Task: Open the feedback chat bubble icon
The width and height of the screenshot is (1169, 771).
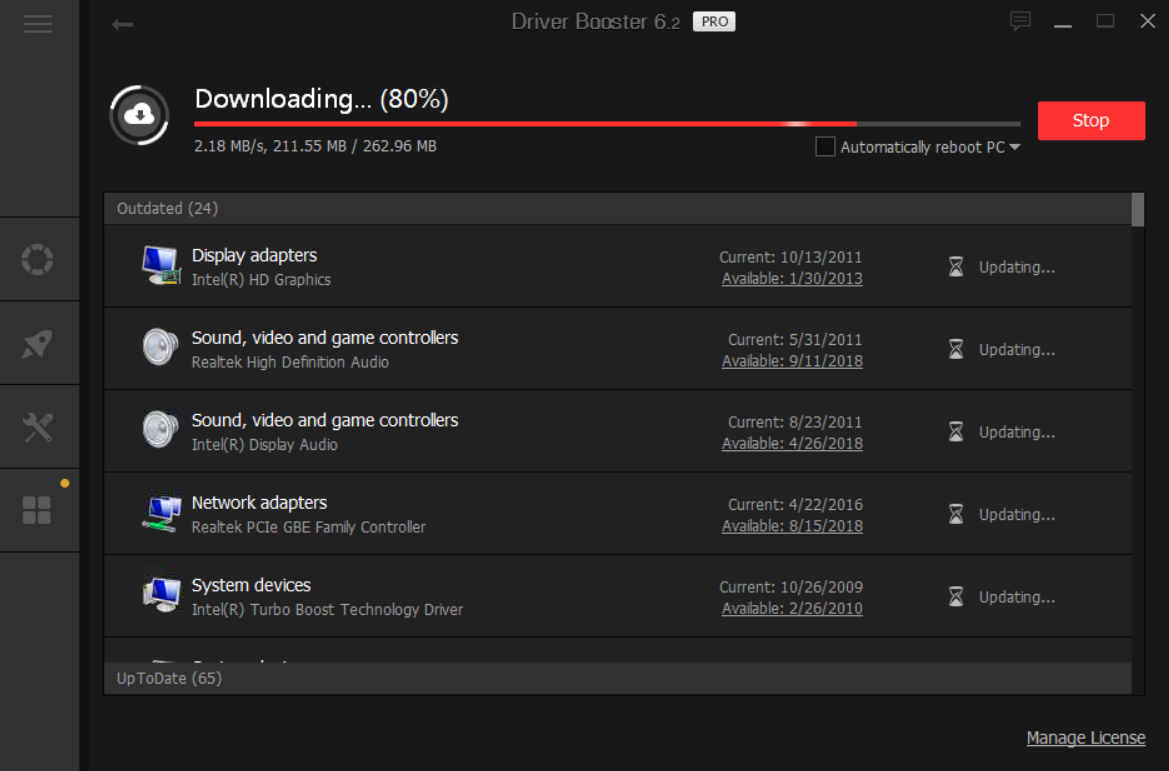Action: pyautogui.click(x=1020, y=21)
